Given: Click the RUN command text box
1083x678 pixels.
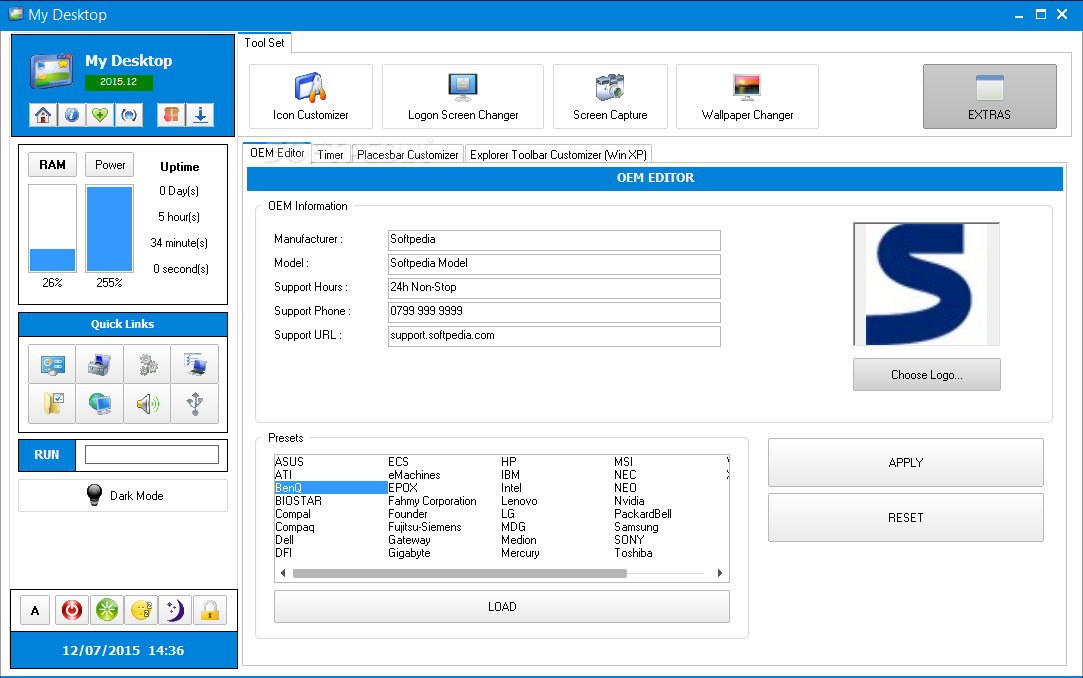Looking at the screenshot, I should (x=152, y=454).
